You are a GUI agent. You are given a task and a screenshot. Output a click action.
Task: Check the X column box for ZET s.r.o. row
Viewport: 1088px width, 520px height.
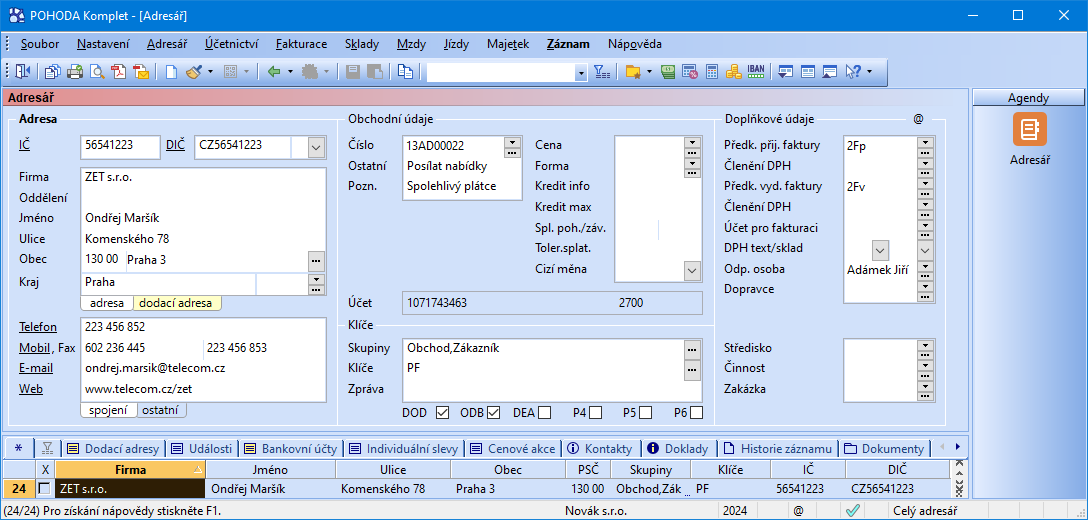tap(44, 488)
